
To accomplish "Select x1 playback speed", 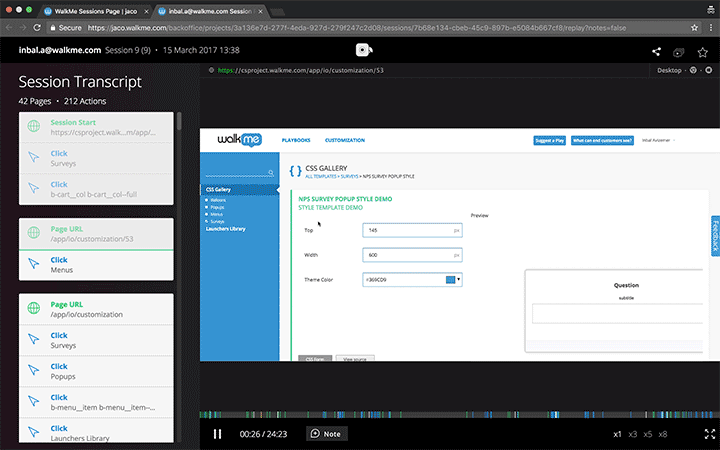I will [617, 434].
